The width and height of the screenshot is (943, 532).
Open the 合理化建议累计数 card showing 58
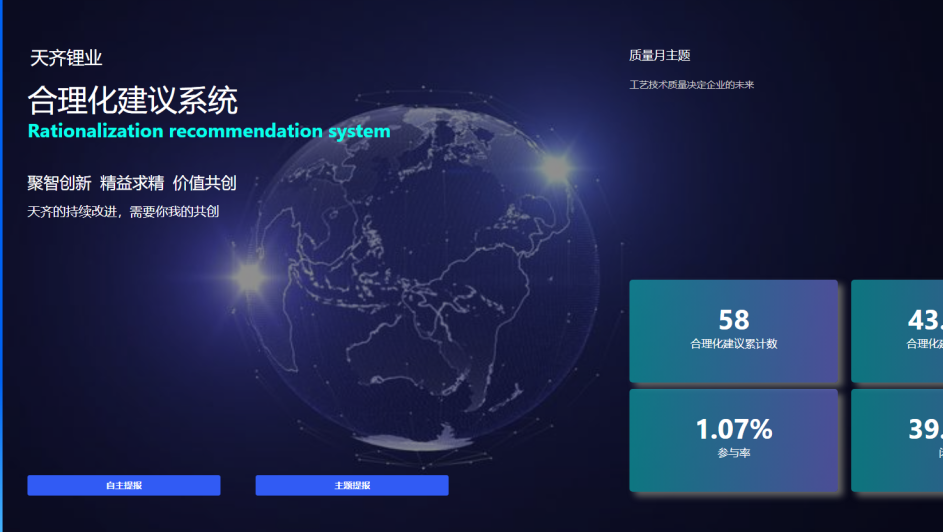[x=733, y=331]
